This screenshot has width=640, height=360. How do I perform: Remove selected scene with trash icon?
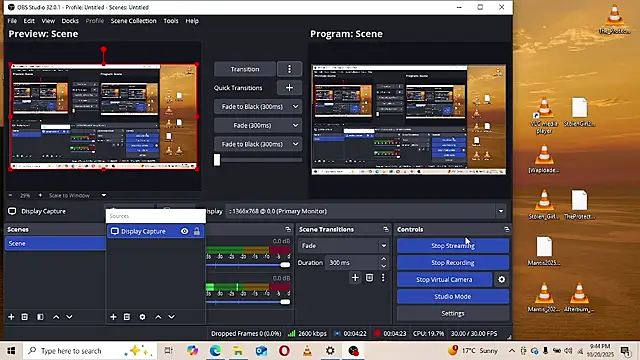[24, 317]
